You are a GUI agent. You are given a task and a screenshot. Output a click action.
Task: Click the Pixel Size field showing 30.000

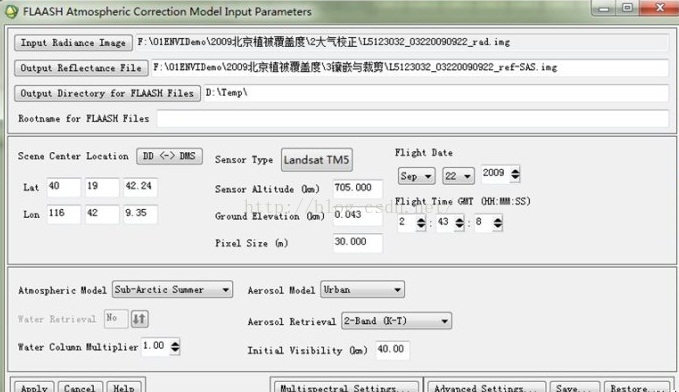(358, 242)
